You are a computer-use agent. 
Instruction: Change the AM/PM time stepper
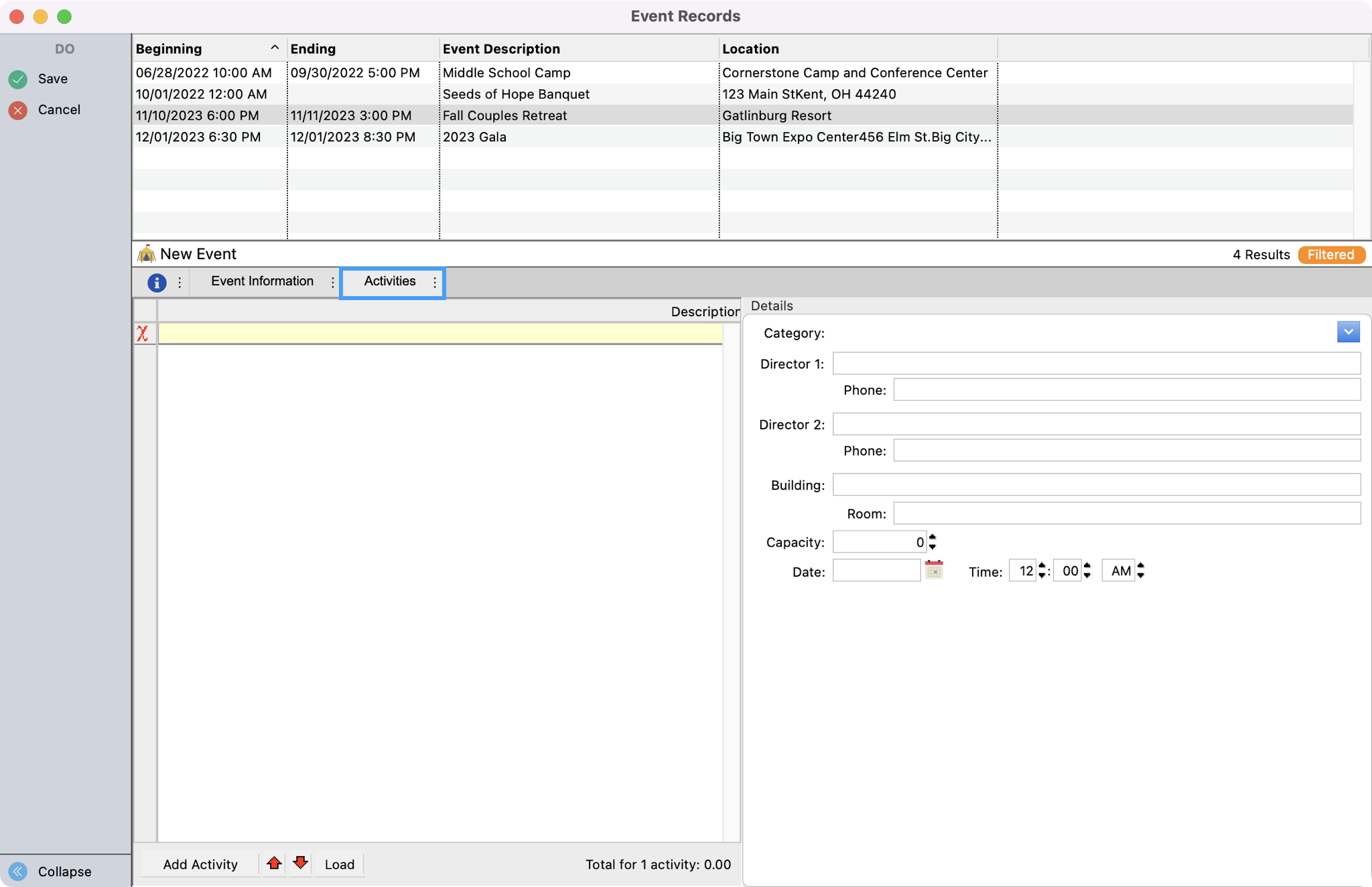pyautogui.click(x=1140, y=571)
